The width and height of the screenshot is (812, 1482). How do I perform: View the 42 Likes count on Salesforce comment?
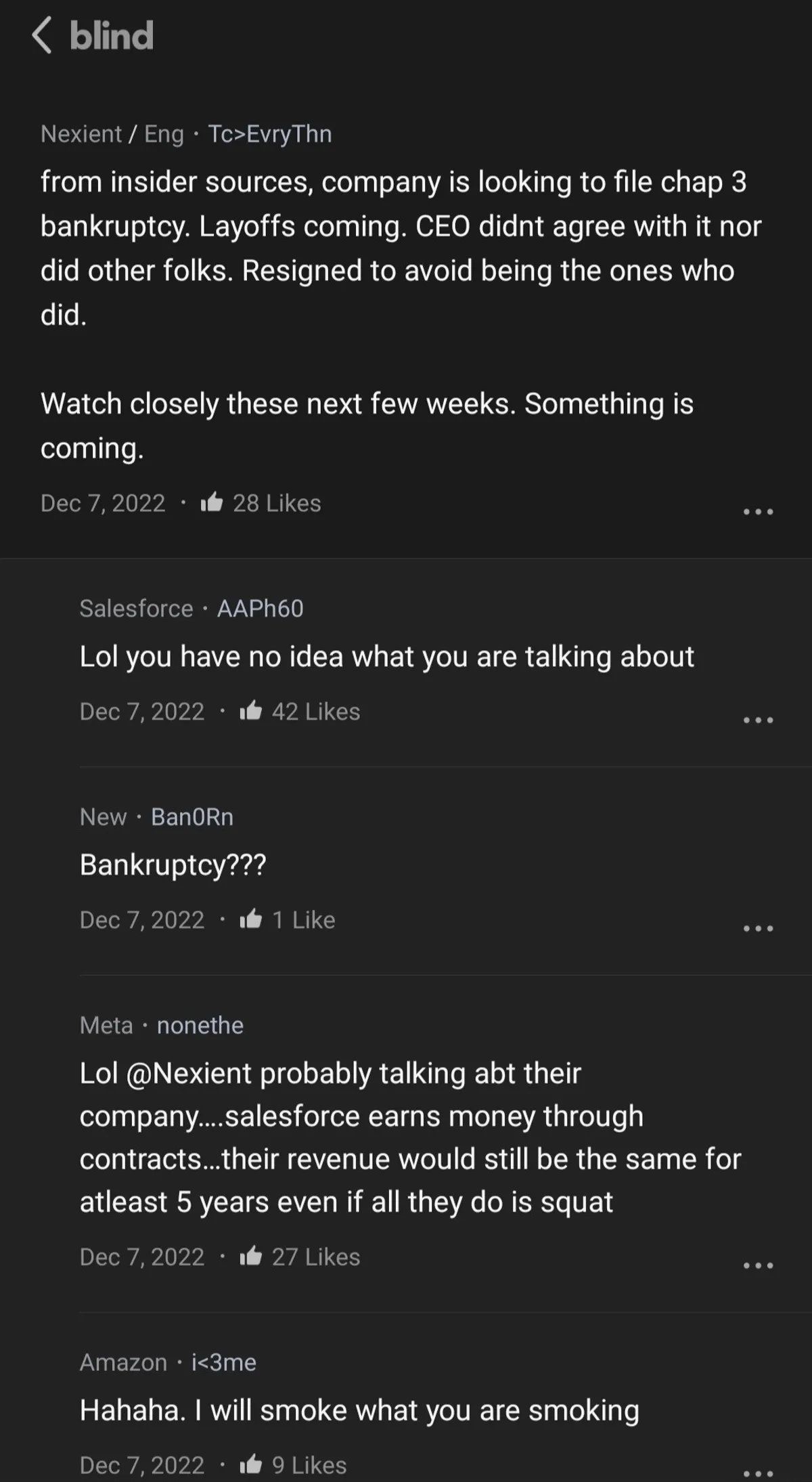click(x=316, y=712)
